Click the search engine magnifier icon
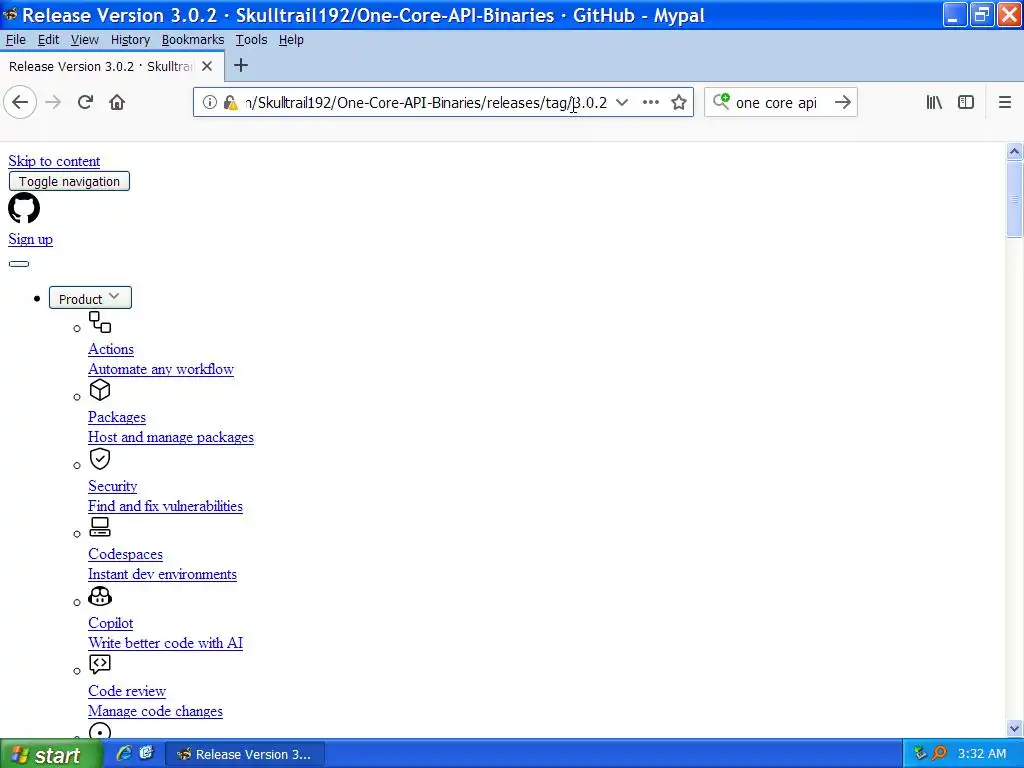Image resolution: width=1024 pixels, height=768 pixels. click(721, 101)
